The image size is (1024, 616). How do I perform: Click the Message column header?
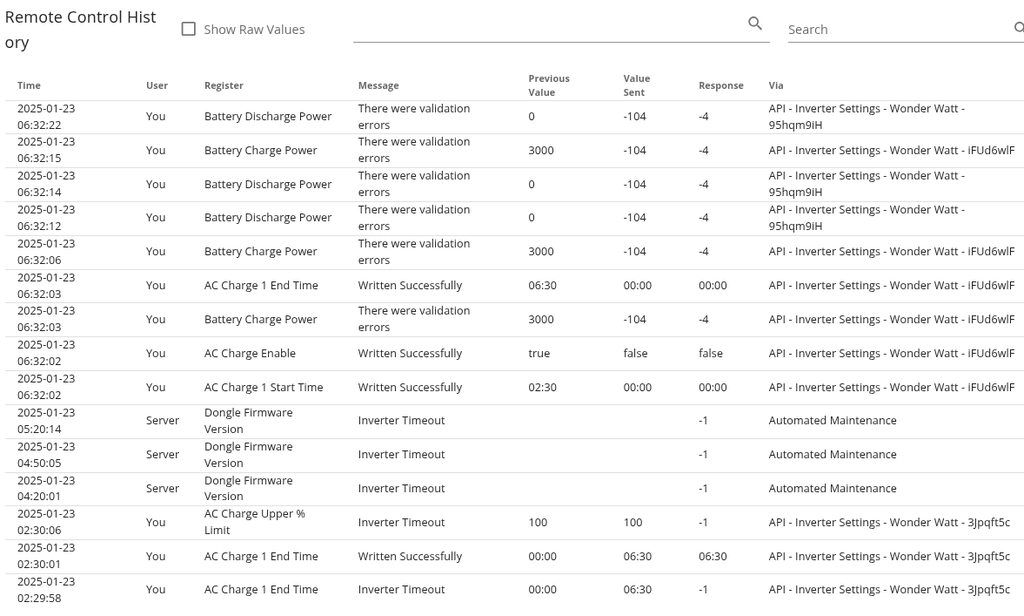(x=378, y=86)
